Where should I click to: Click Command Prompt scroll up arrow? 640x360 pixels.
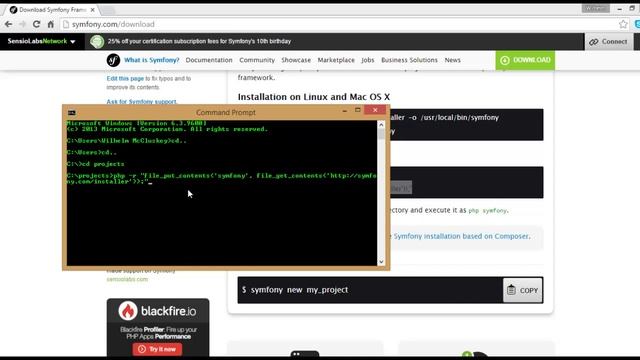point(381,124)
